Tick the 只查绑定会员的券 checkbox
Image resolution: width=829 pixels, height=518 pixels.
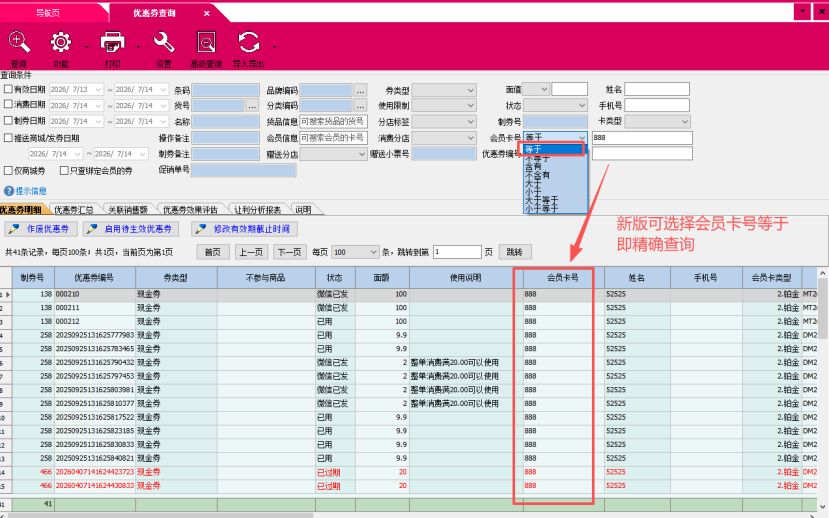tap(64, 171)
